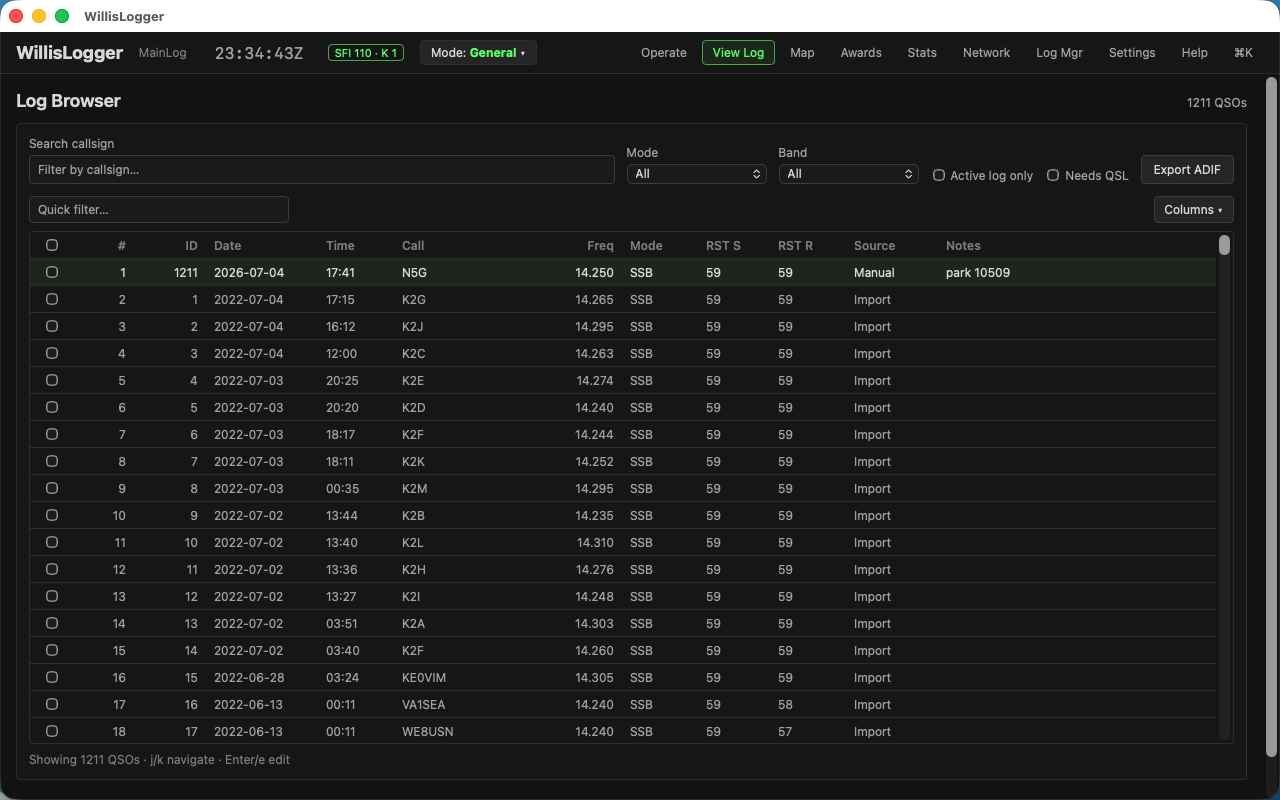Open the Log Mgr tab
Image resolution: width=1280 pixels, height=800 pixels.
[1059, 53]
